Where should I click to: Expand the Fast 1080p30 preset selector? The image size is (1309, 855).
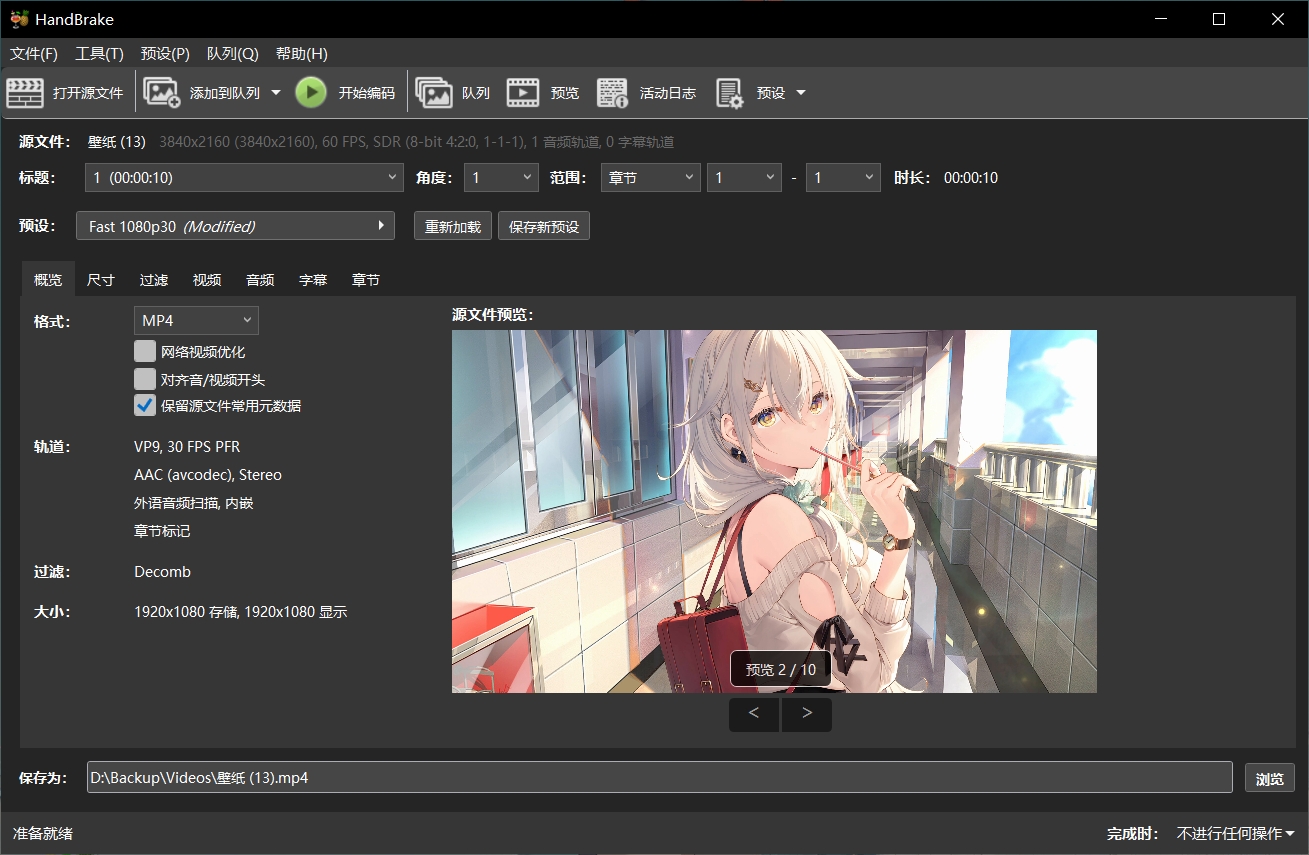click(x=380, y=225)
